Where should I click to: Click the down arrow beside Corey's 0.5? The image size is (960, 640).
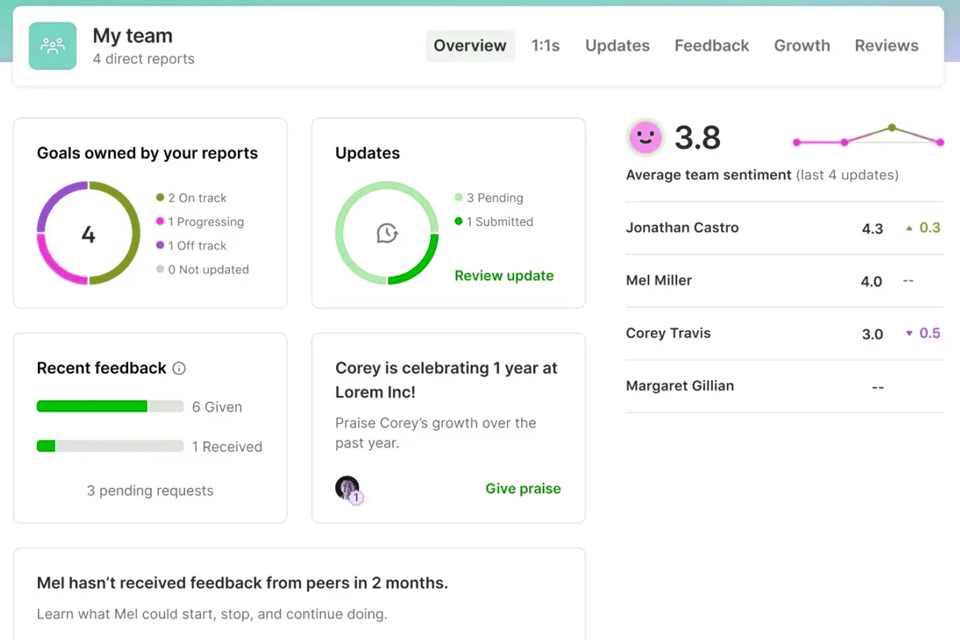point(909,333)
